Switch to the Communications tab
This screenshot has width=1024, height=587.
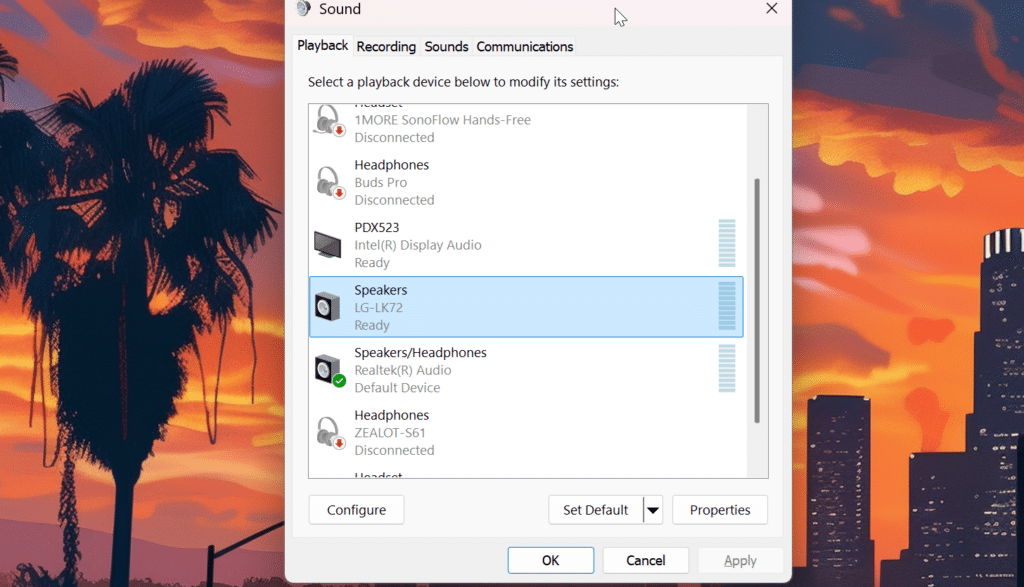pyautogui.click(x=524, y=47)
